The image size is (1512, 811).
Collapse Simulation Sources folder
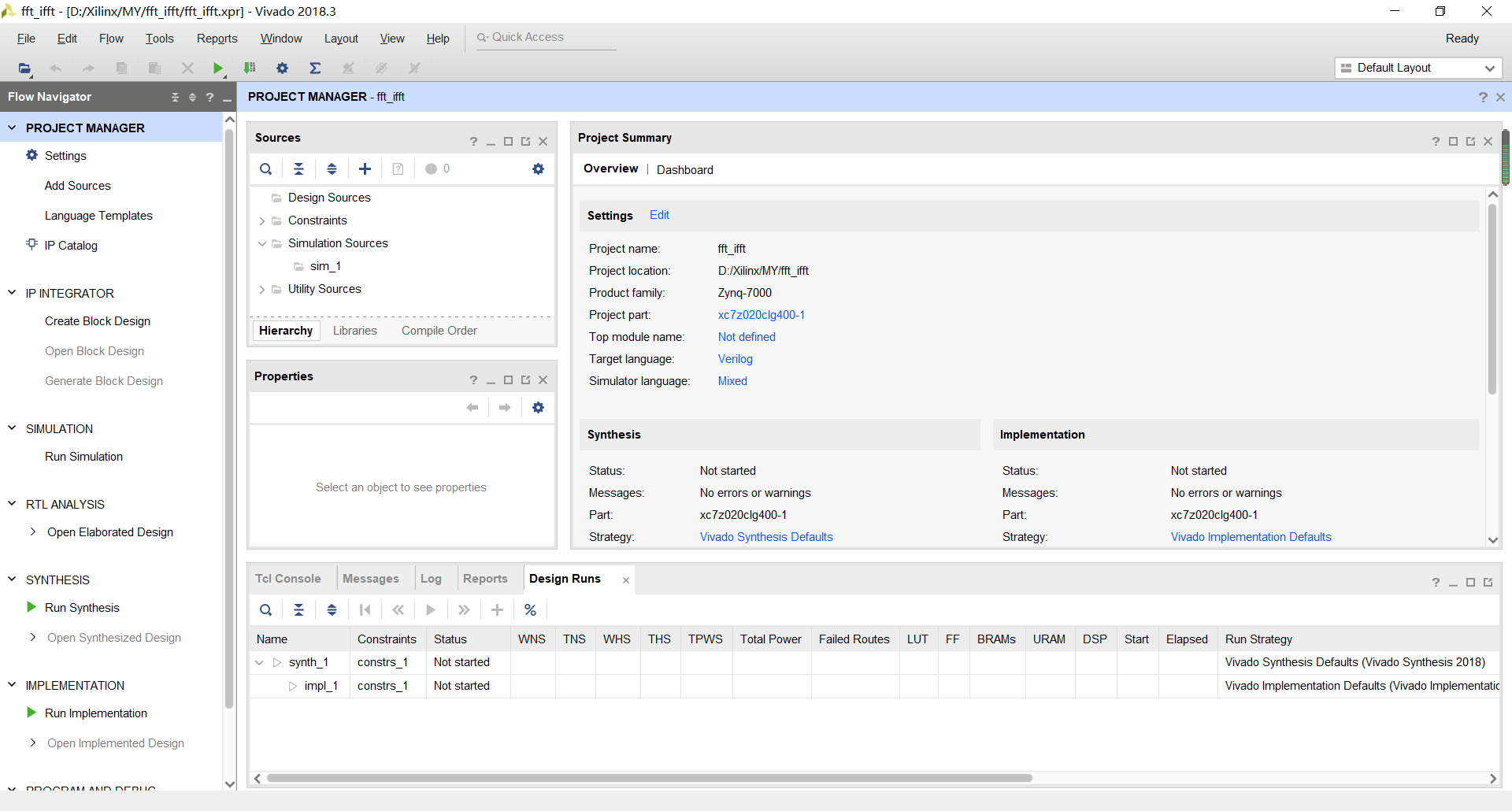point(262,243)
